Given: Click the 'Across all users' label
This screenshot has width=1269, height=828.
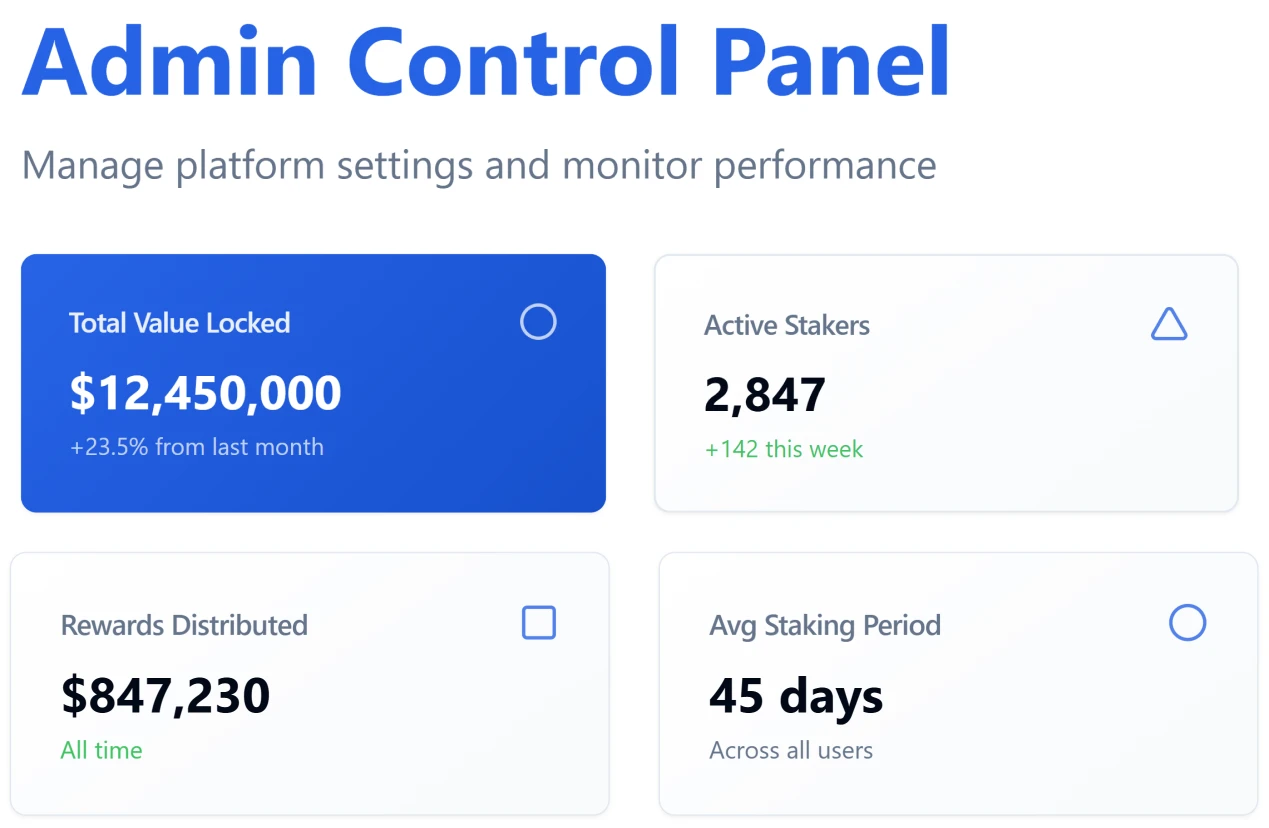Looking at the screenshot, I should pyautogui.click(x=790, y=750).
